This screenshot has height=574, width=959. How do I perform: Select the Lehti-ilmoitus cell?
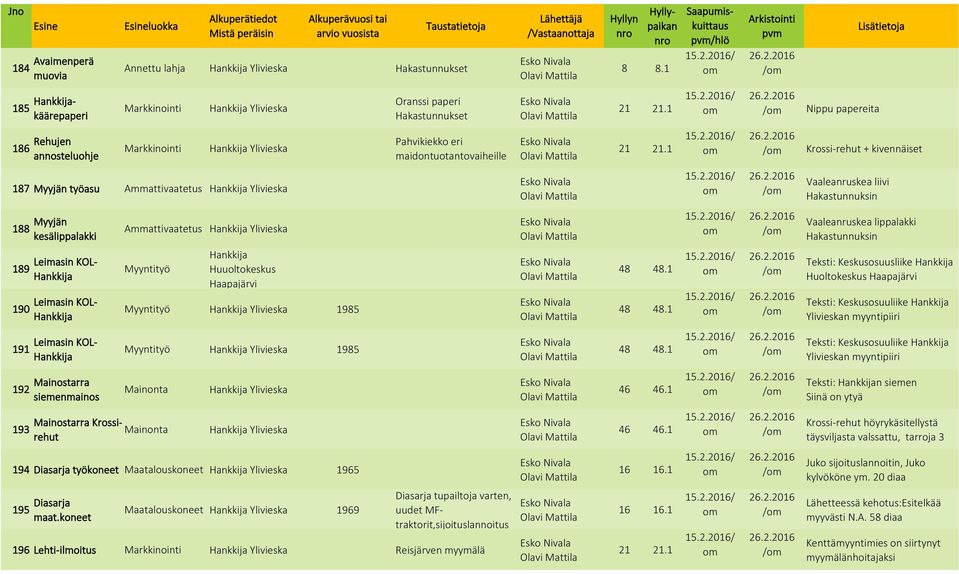pyautogui.click(x=64, y=550)
